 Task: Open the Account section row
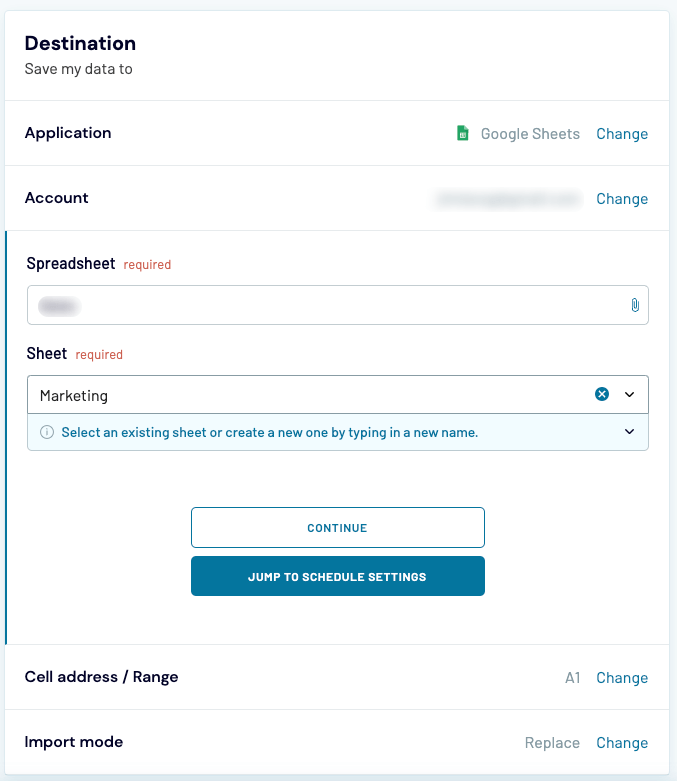(x=337, y=198)
